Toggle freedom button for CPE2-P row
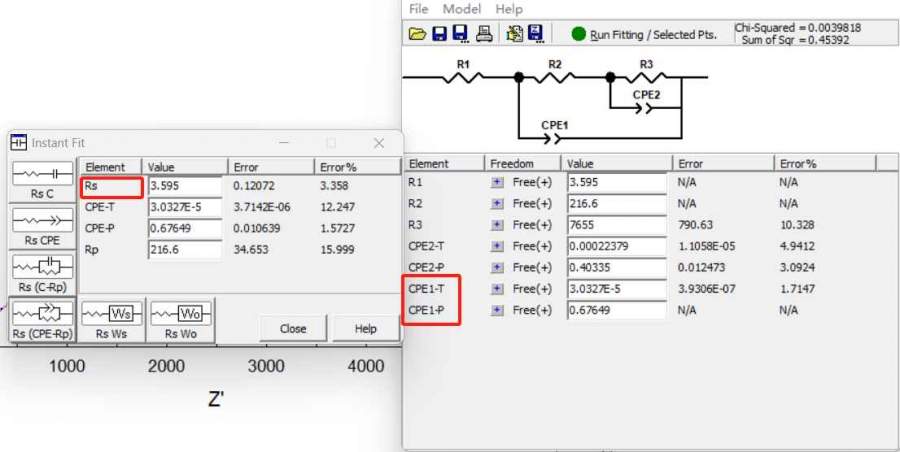900x452 pixels. point(497,268)
